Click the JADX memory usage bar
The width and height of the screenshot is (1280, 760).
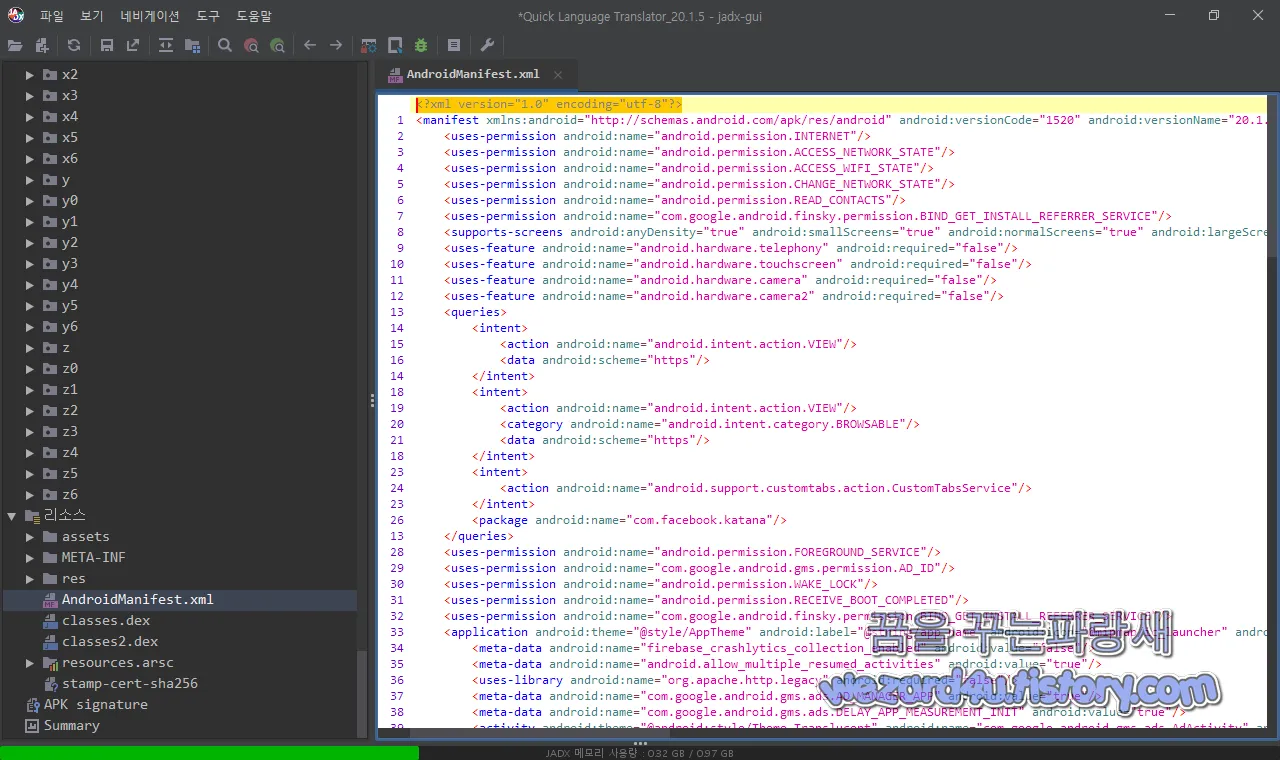pyautogui.click(x=640, y=753)
